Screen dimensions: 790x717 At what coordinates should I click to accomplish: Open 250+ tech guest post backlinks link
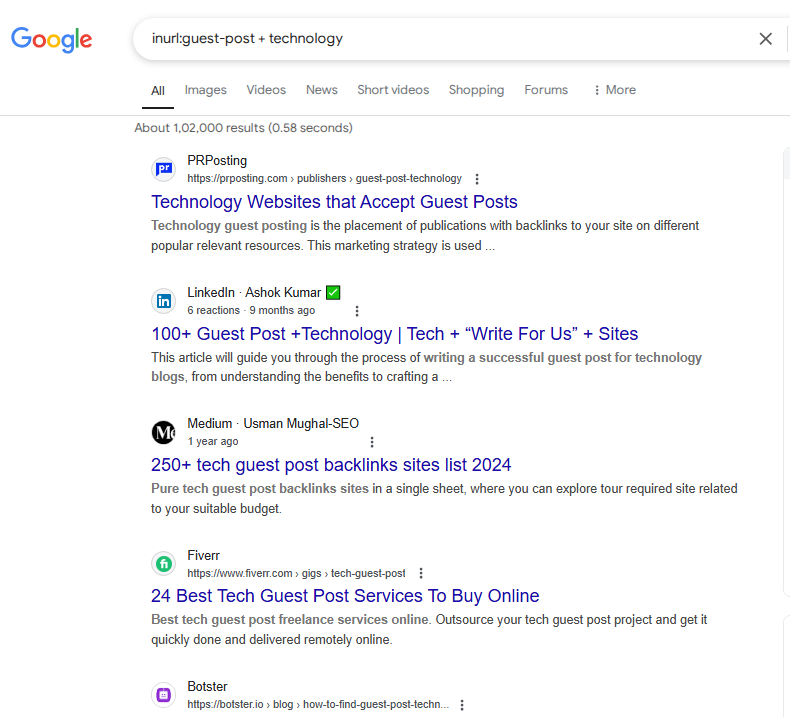click(331, 465)
